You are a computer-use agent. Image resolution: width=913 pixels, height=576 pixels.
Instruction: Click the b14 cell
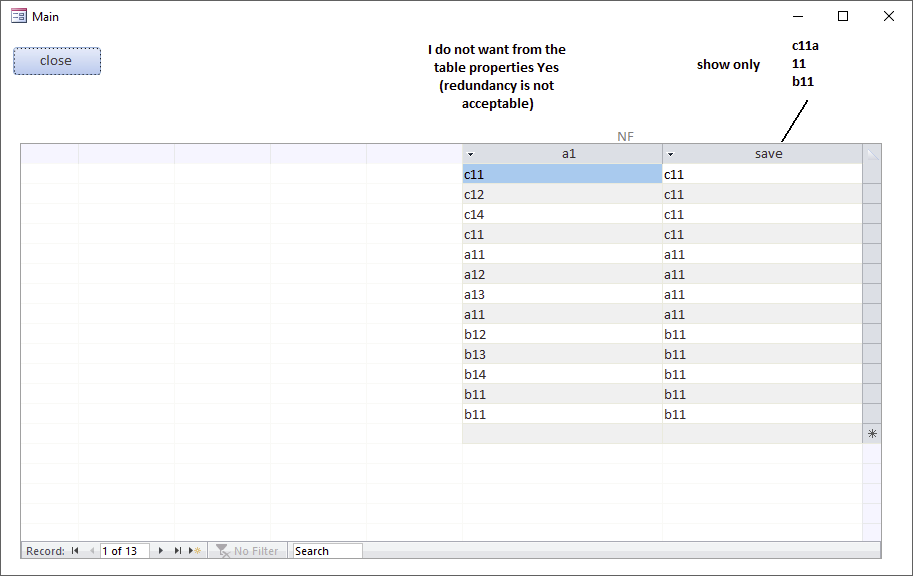click(x=562, y=374)
